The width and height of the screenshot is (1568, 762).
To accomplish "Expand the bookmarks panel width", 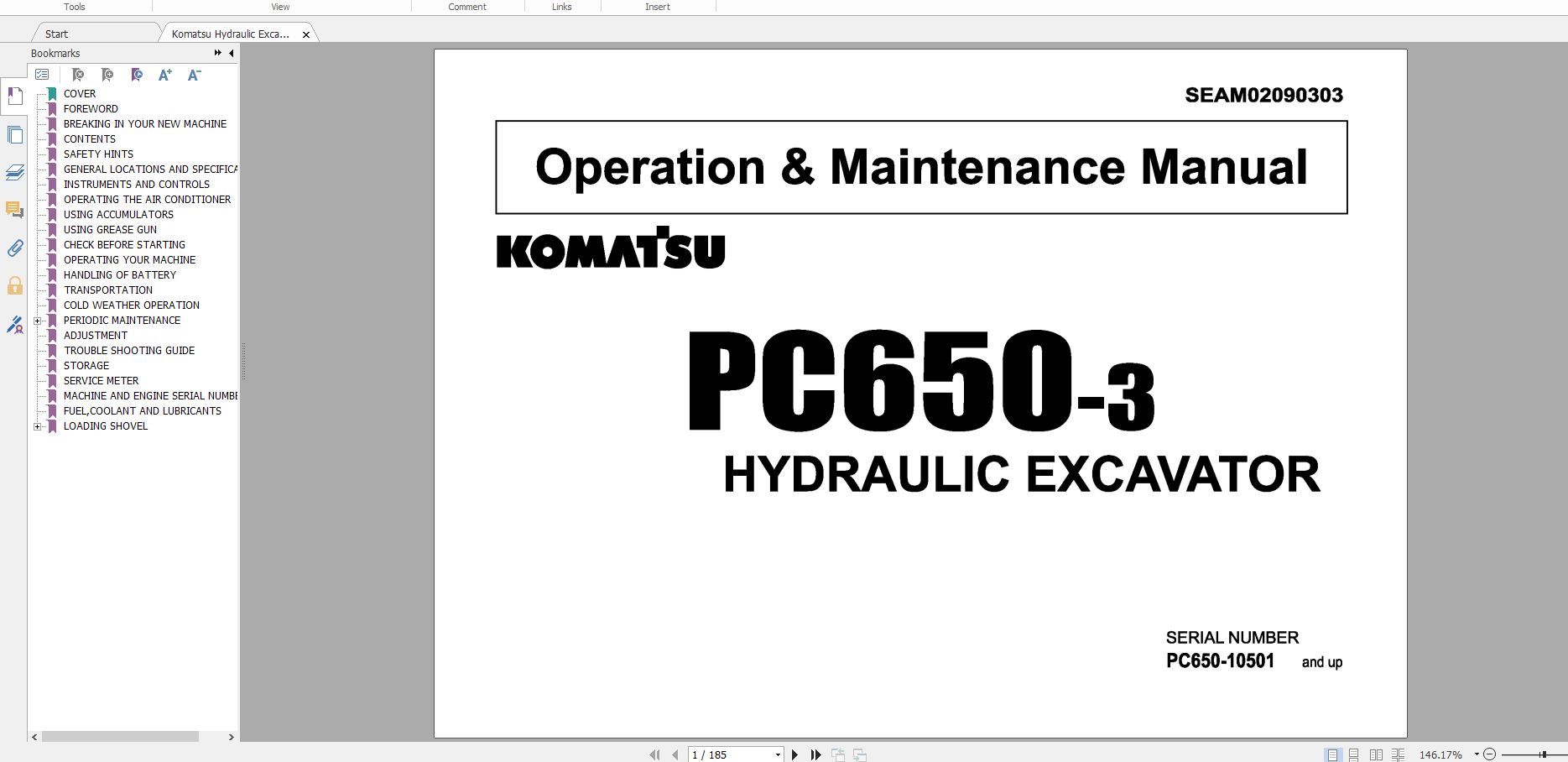I will (218, 53).
